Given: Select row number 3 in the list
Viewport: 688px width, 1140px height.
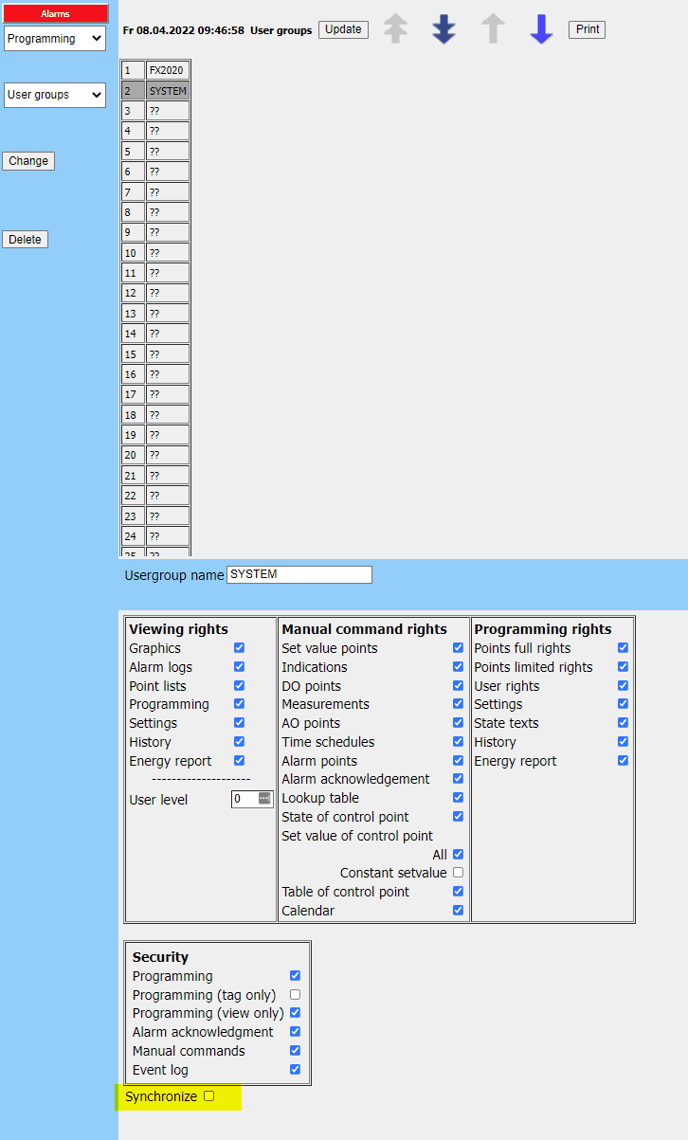Looking at the screenshot, I should pos(155,111).
